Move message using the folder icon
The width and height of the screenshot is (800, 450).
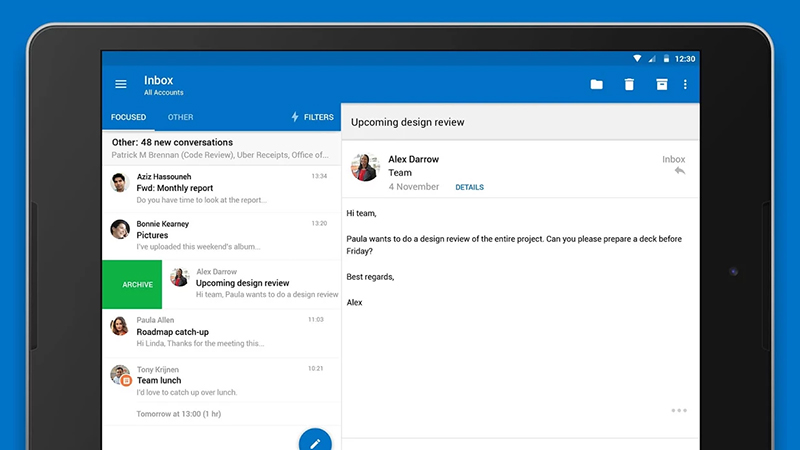[596, 84]
